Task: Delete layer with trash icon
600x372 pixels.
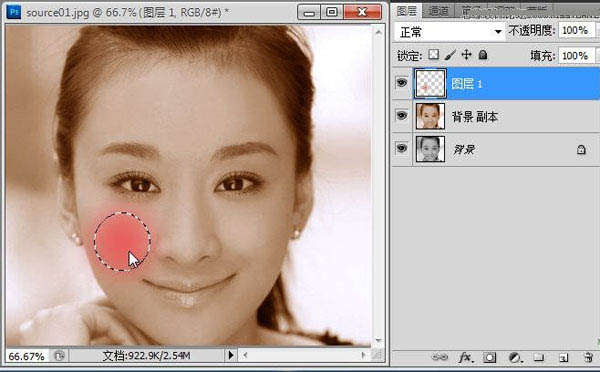Action: [x=589, y=357]
